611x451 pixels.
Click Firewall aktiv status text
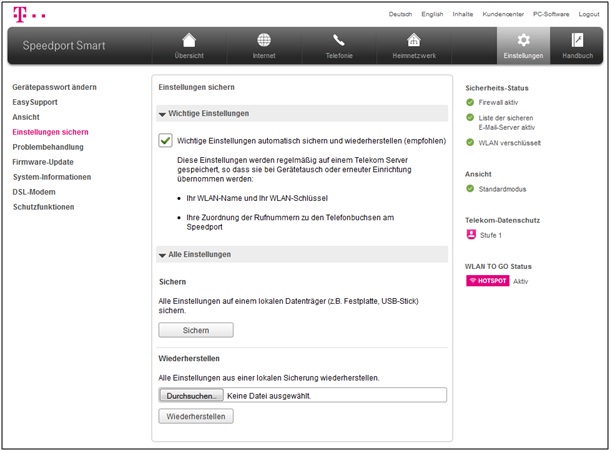(498, 102)
